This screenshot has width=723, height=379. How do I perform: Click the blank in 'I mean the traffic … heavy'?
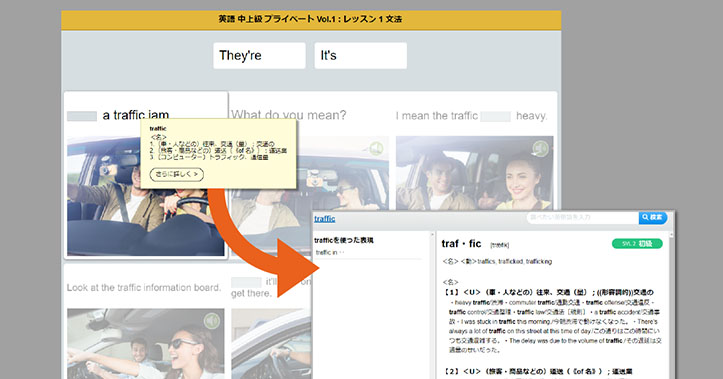tap(495, 116)
